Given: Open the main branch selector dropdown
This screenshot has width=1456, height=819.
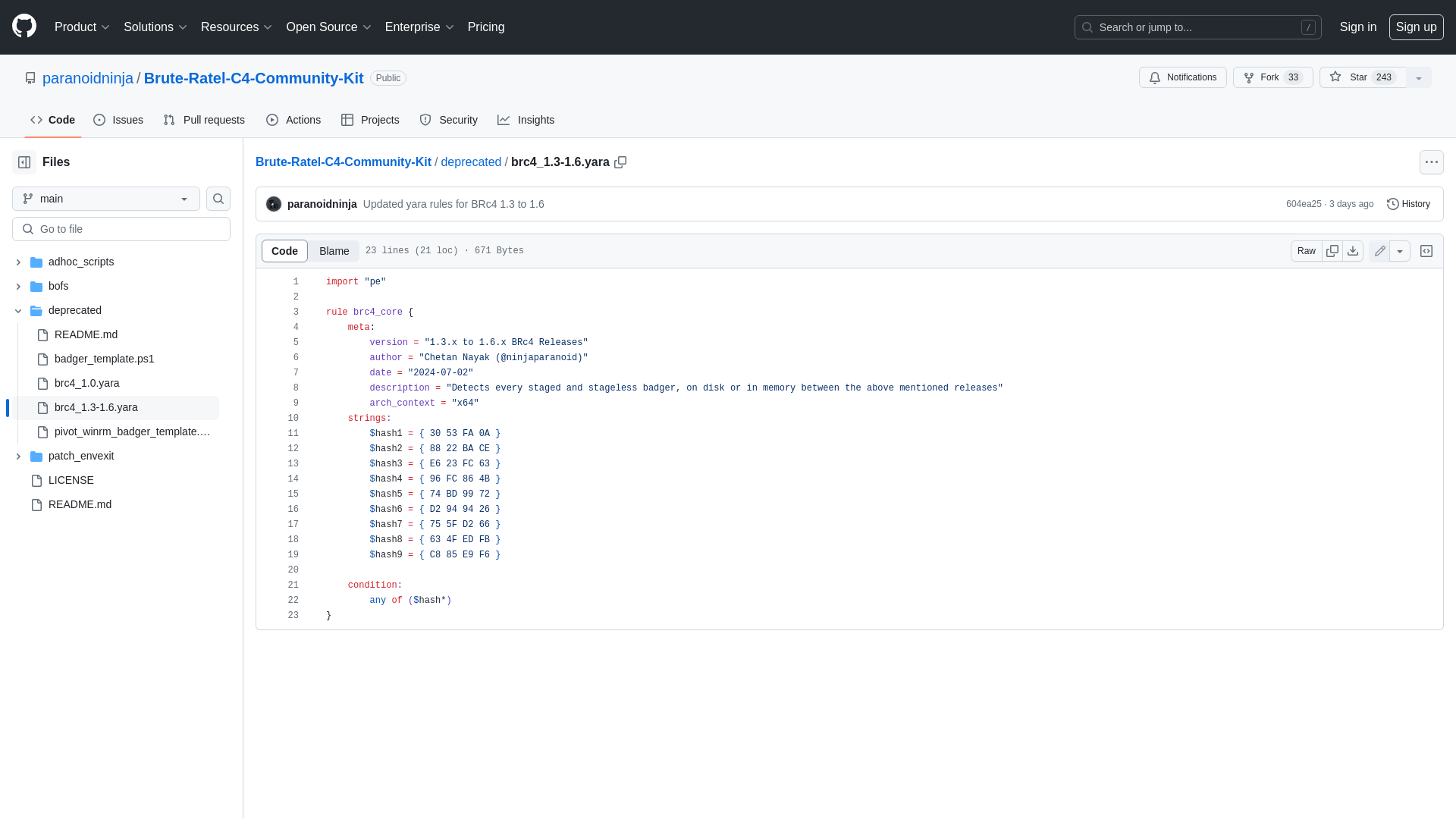Looking at the screenshot, I should tap(106, 199).
